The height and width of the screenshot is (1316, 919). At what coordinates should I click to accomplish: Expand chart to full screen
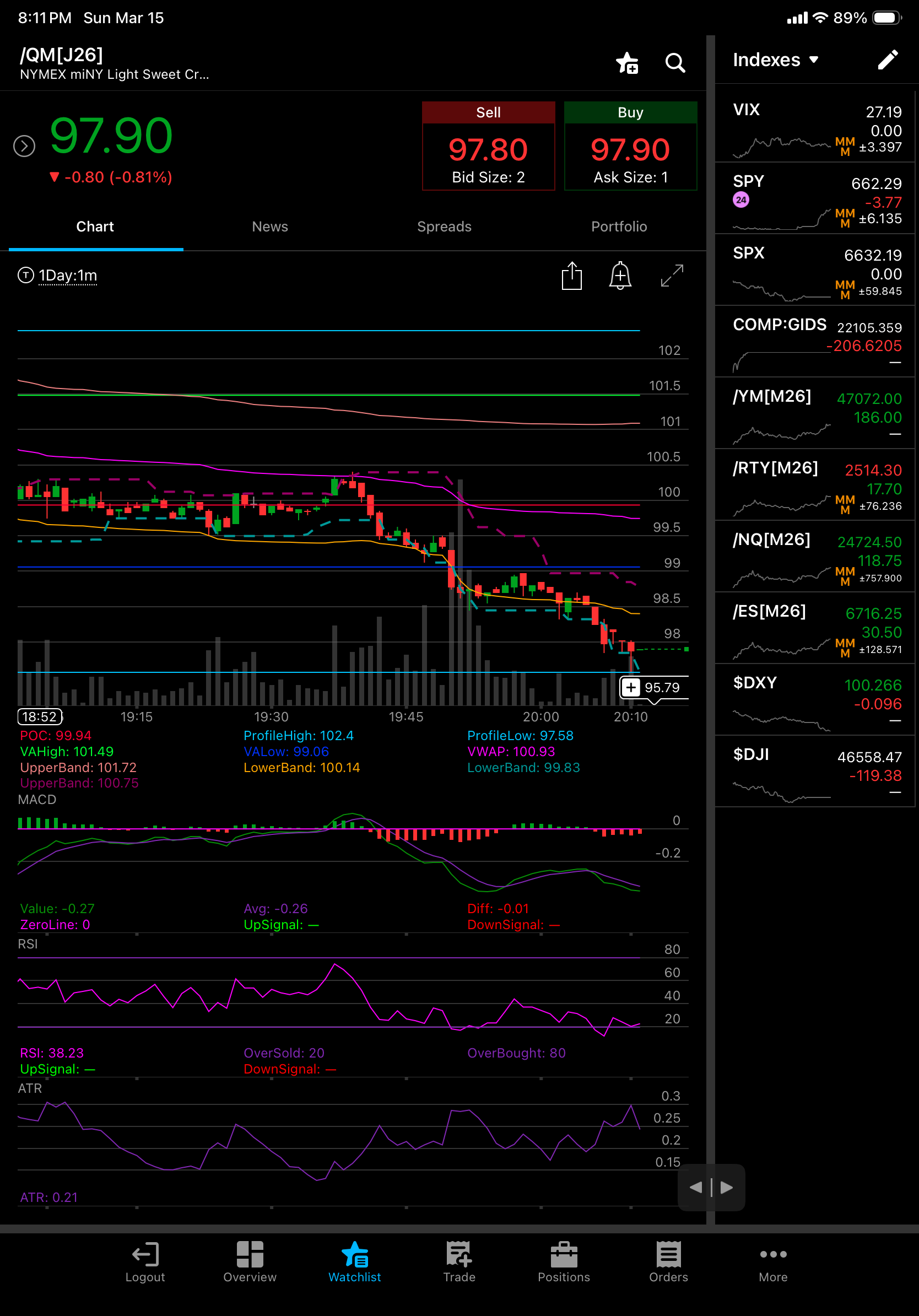tap(672, 276)
